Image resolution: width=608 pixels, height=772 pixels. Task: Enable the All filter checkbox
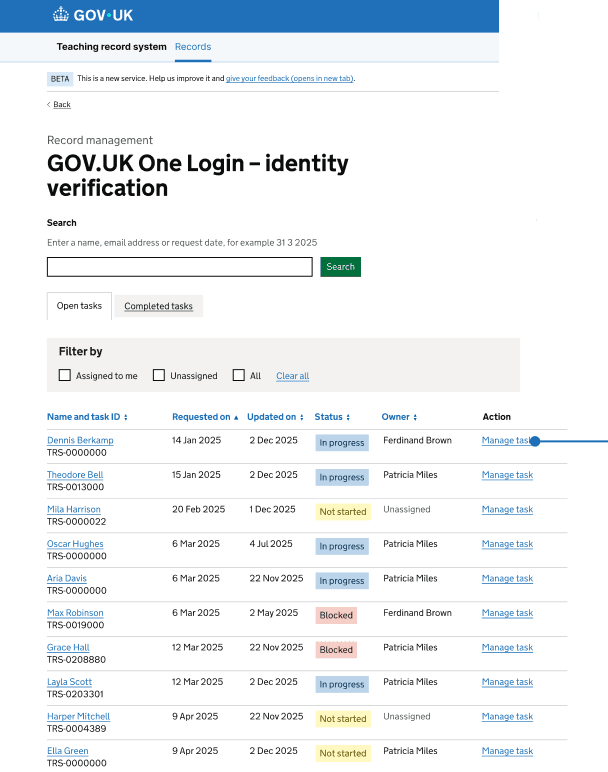(x=239, y=376)
